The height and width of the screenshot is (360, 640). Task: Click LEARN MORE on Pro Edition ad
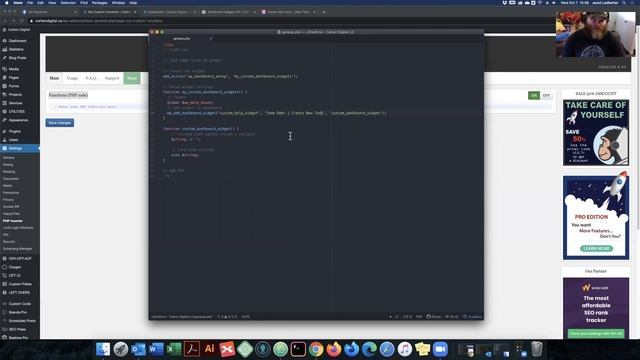[x=596, y=249]
